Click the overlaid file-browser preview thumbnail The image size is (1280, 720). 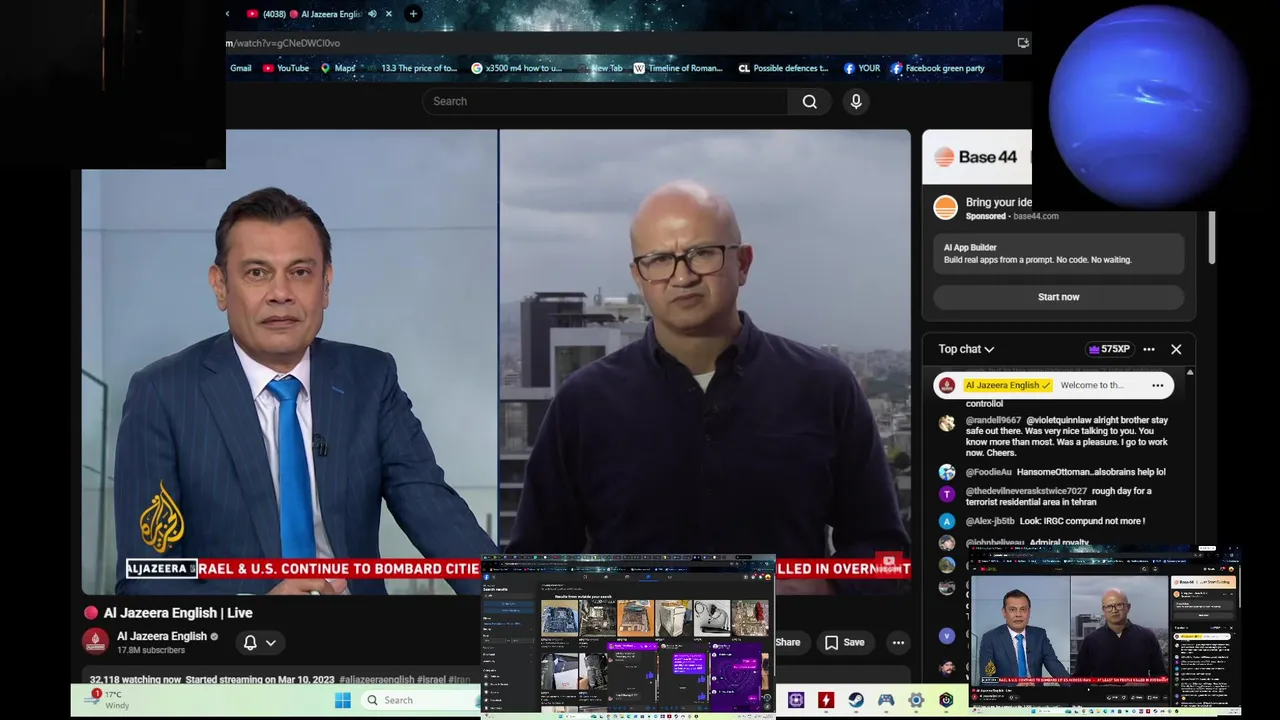pyautogui.click(x=629, y=636)
